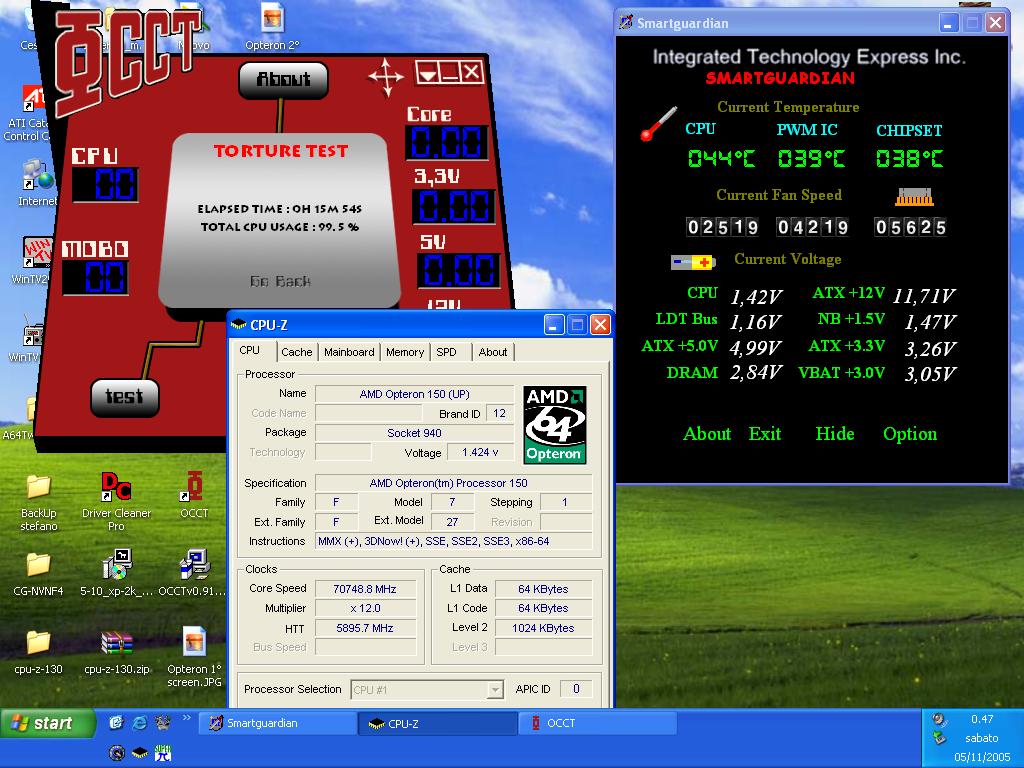
Task: Select the cpu-z-130.zip archive icon
Action: click(x=117, y=652)
